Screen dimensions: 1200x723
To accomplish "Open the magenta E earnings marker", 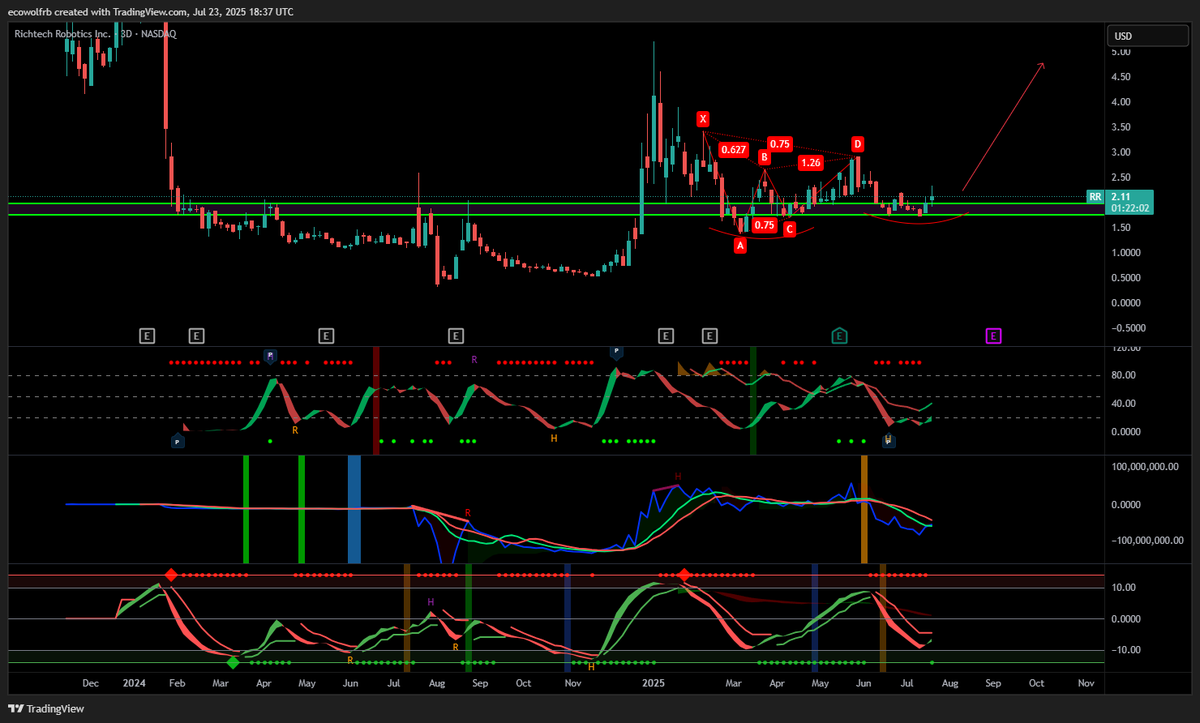I will (x=994, y=336).
